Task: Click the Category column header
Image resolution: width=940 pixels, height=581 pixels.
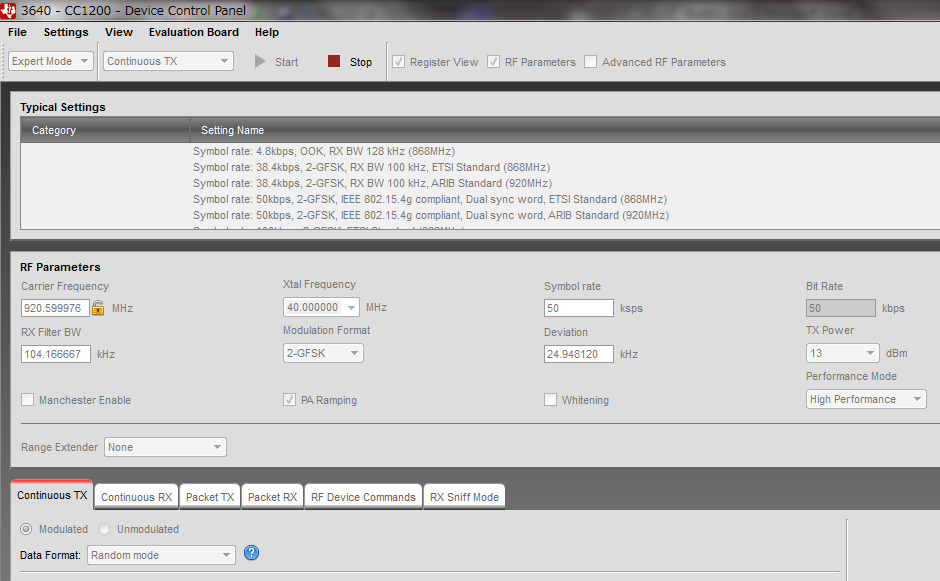Action: pos(106,130)
